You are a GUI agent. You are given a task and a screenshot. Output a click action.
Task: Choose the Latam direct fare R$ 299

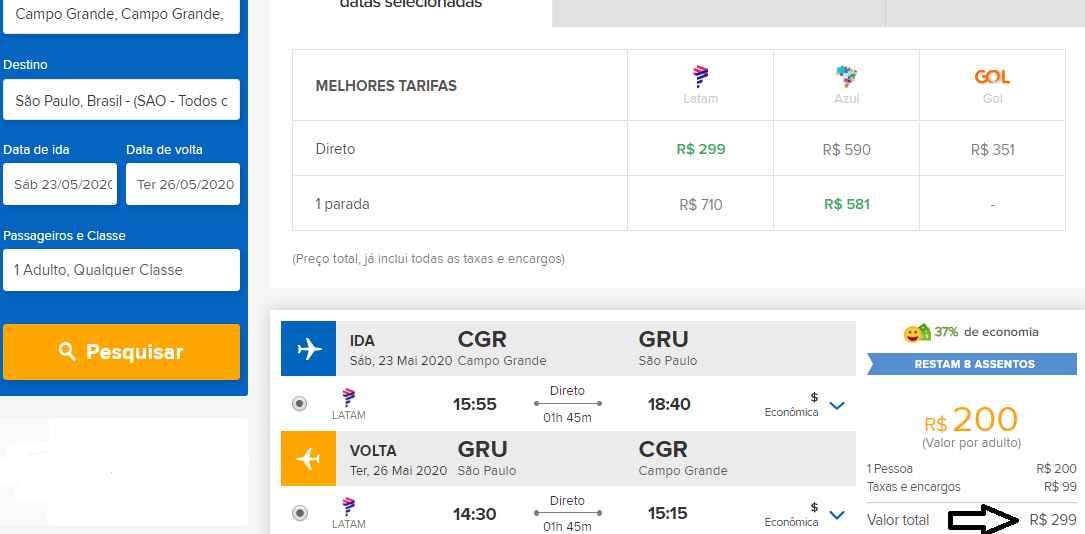(700, 149)
